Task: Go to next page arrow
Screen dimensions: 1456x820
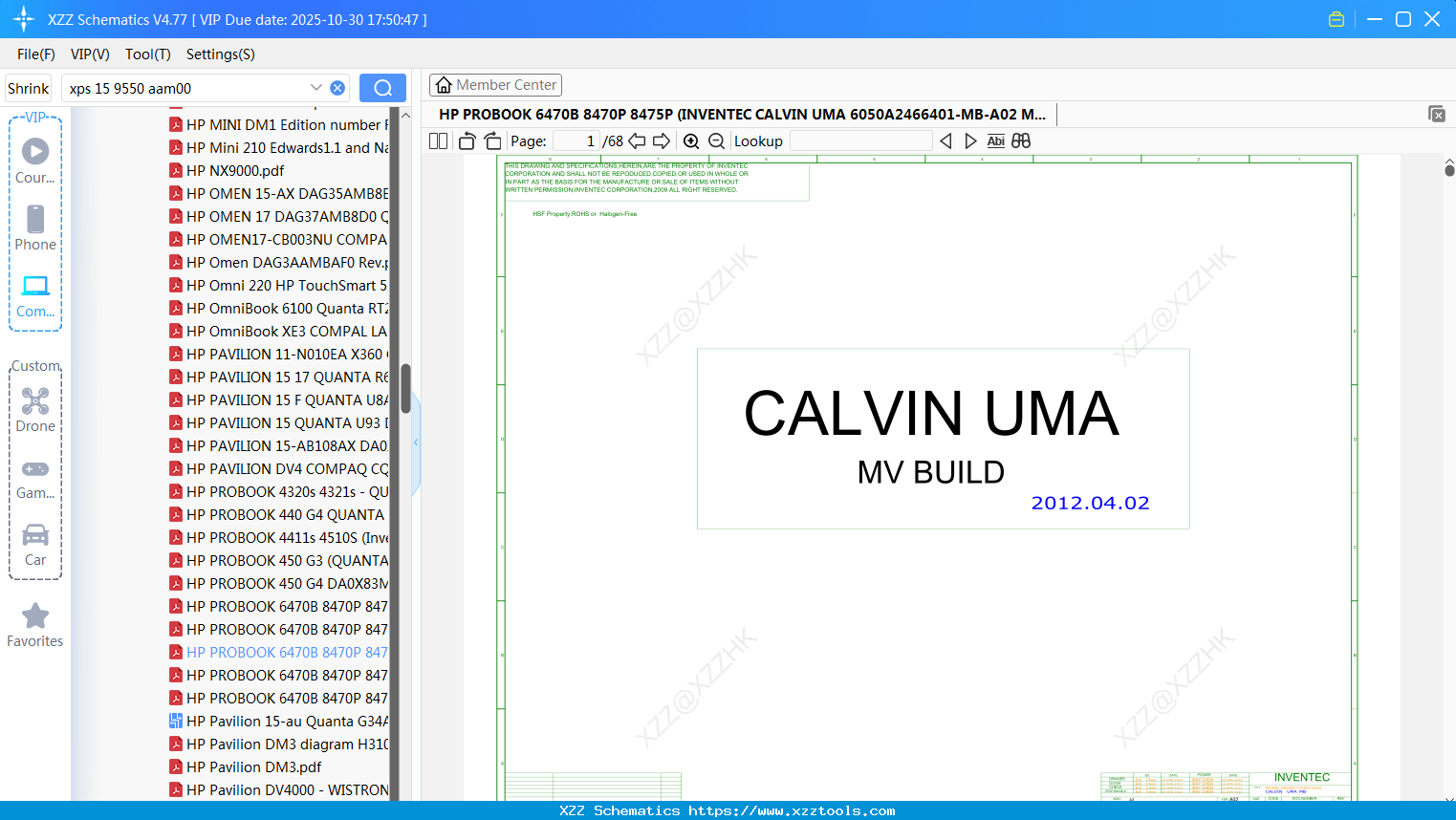Action: (662, 140)
